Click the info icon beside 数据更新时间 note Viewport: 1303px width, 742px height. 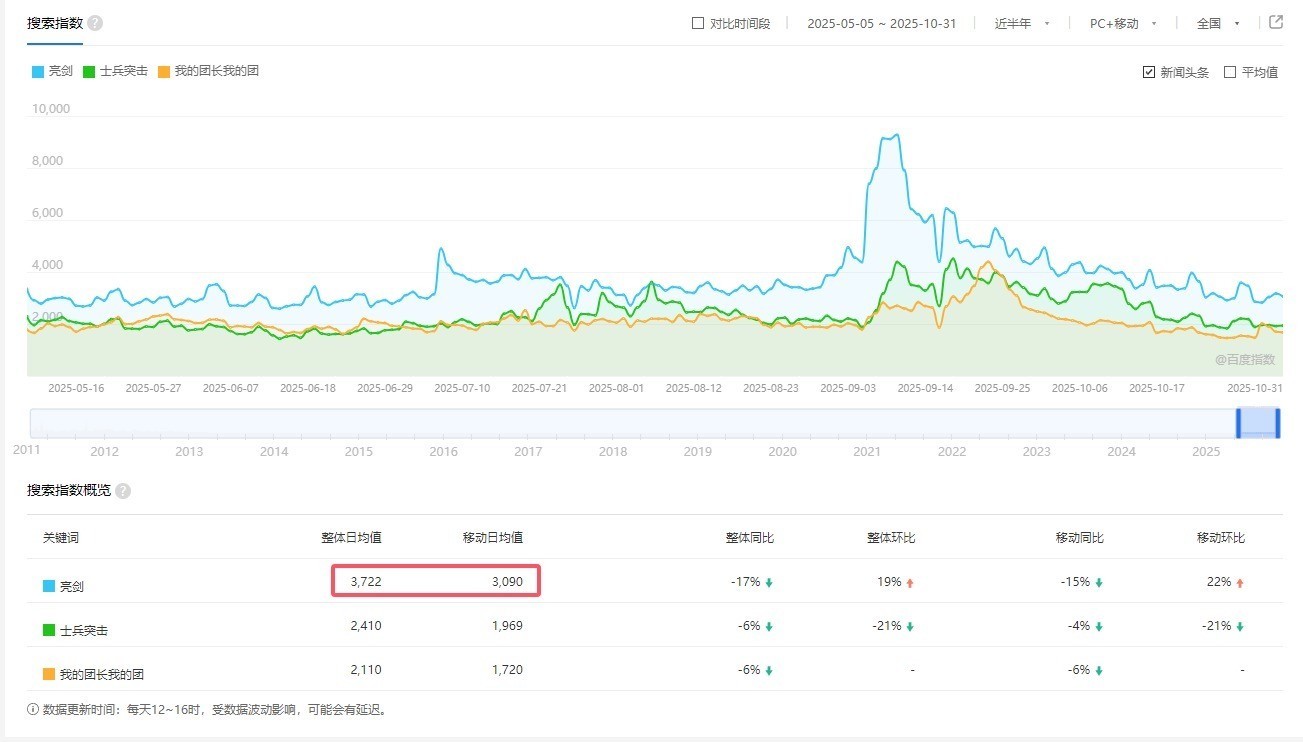click(33, 711)
